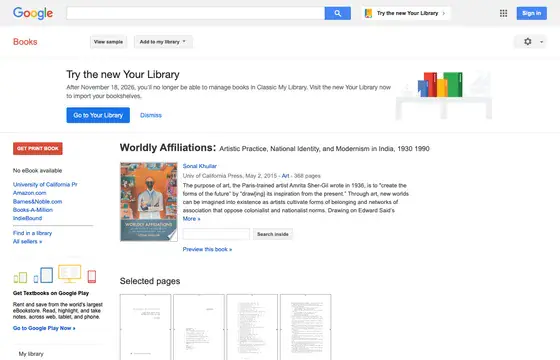Click the Sign in button

coord(531,13)
